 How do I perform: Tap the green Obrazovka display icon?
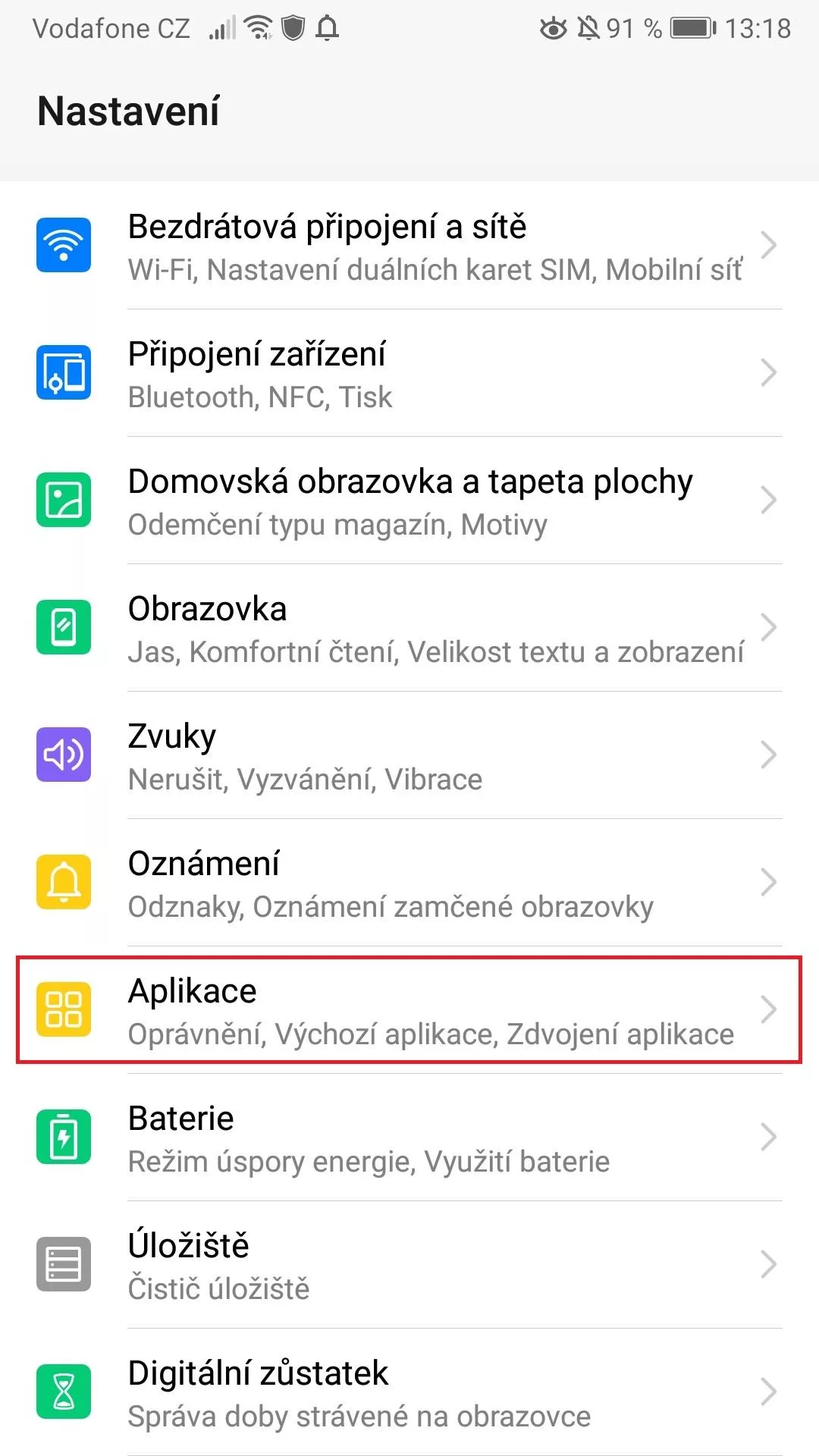tap(64, 627)
